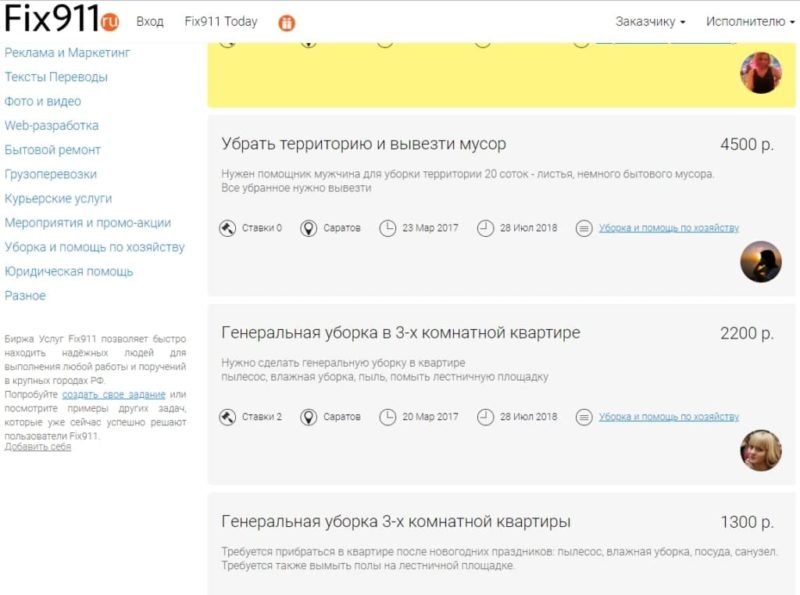
Task: Open user avatar in the yellow highlighted card
Action: [x=760, y=73]
